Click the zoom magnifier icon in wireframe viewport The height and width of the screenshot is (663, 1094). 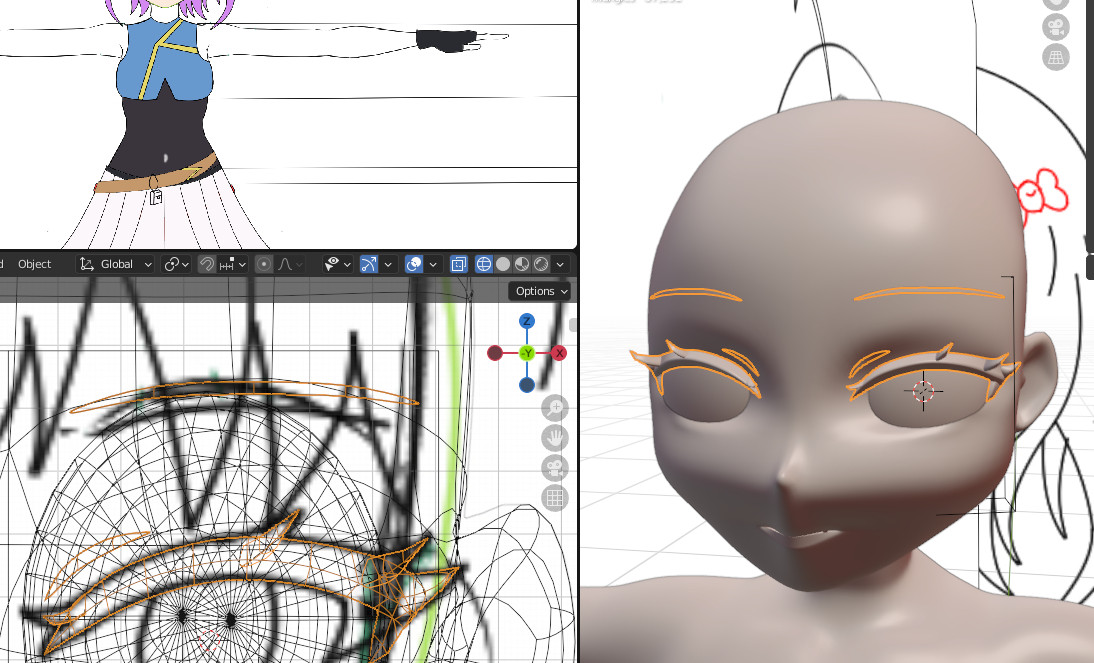(x=555, y=408)
